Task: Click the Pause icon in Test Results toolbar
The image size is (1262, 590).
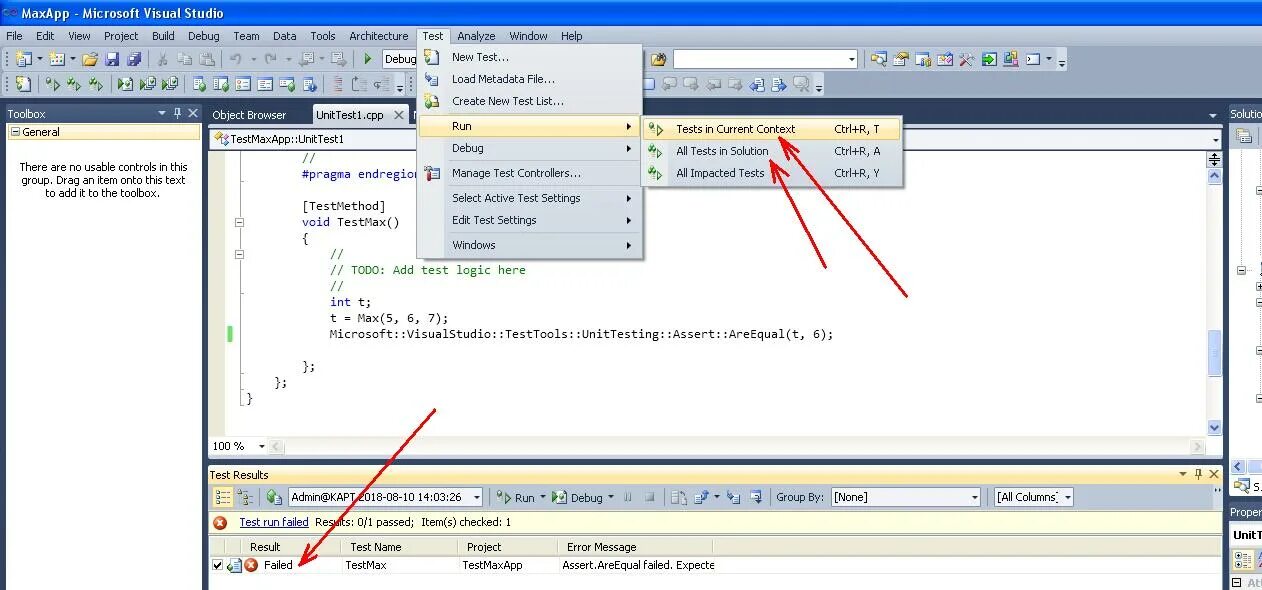Action: [x=628, y=497]
